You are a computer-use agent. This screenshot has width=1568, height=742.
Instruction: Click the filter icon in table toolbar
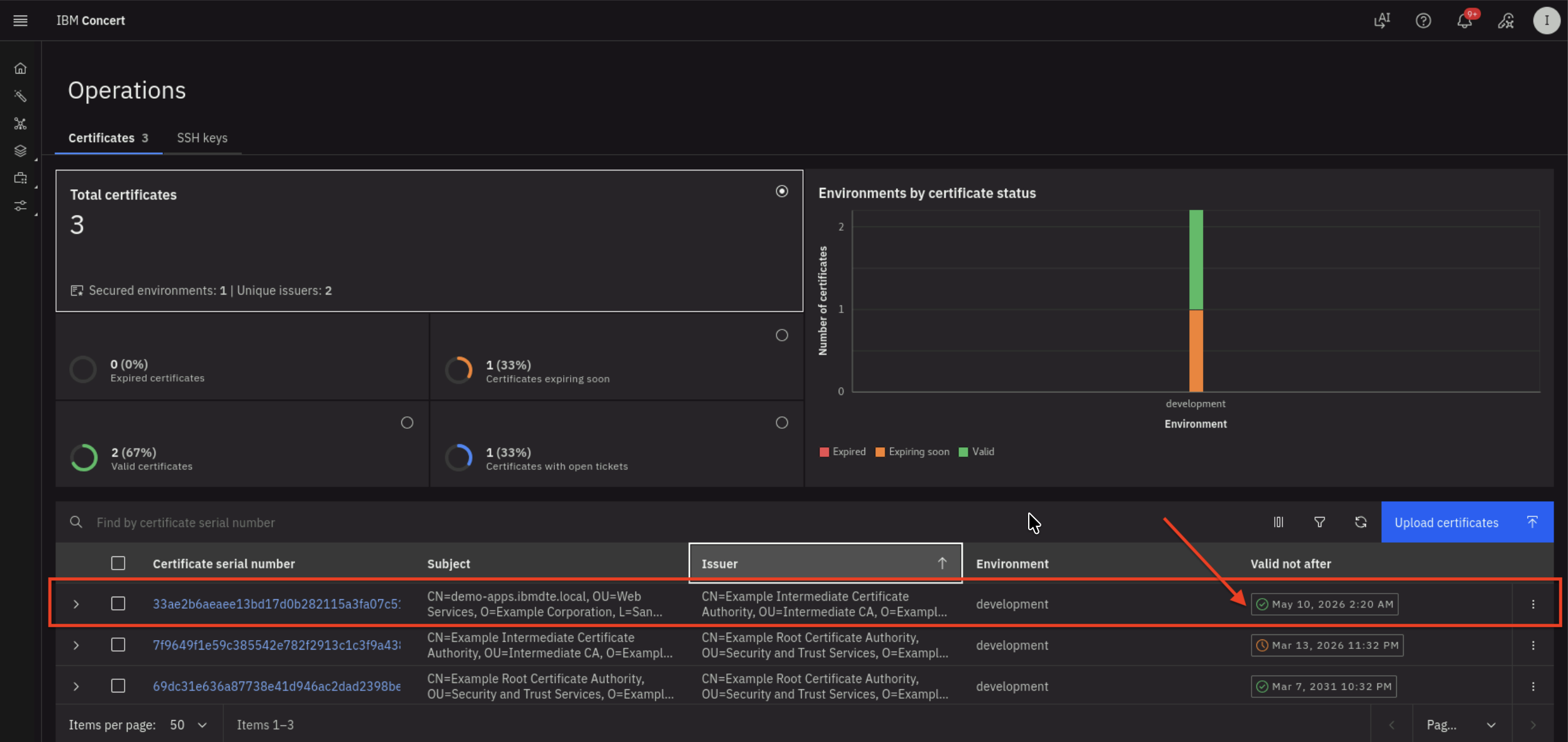pyautogui.click(x=1319, y=522)
